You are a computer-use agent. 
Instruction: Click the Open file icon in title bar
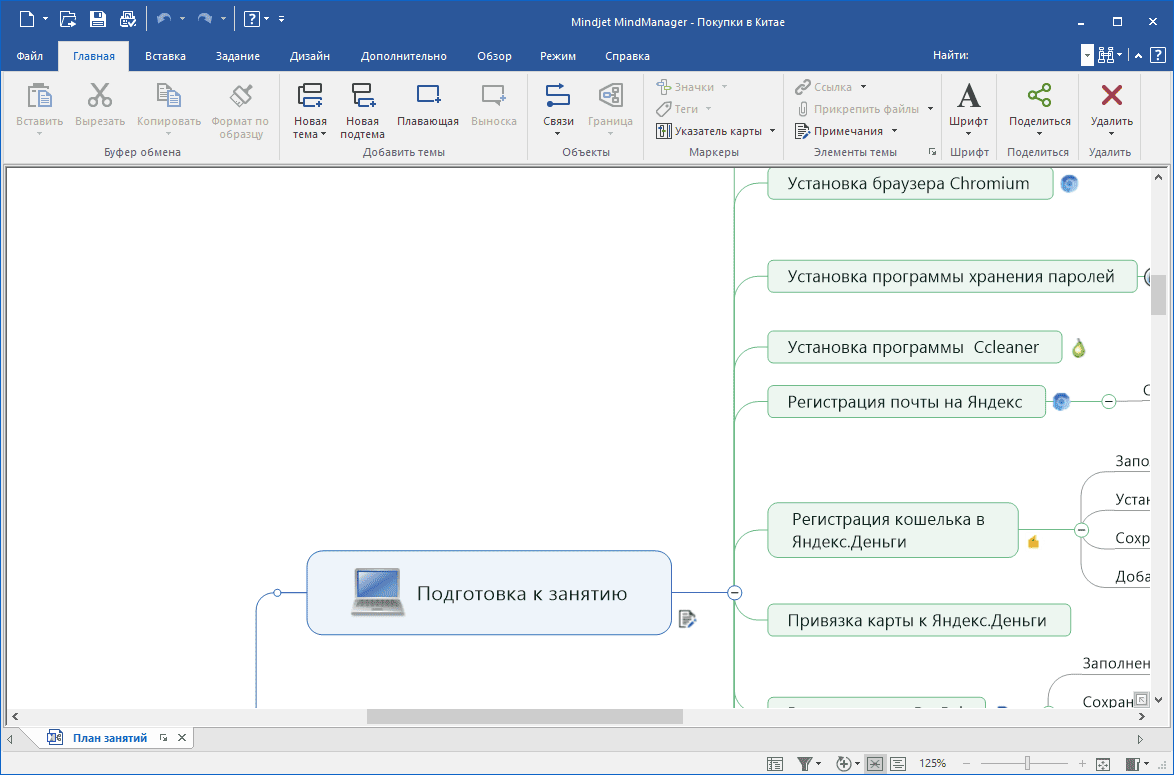click(67, 19)
